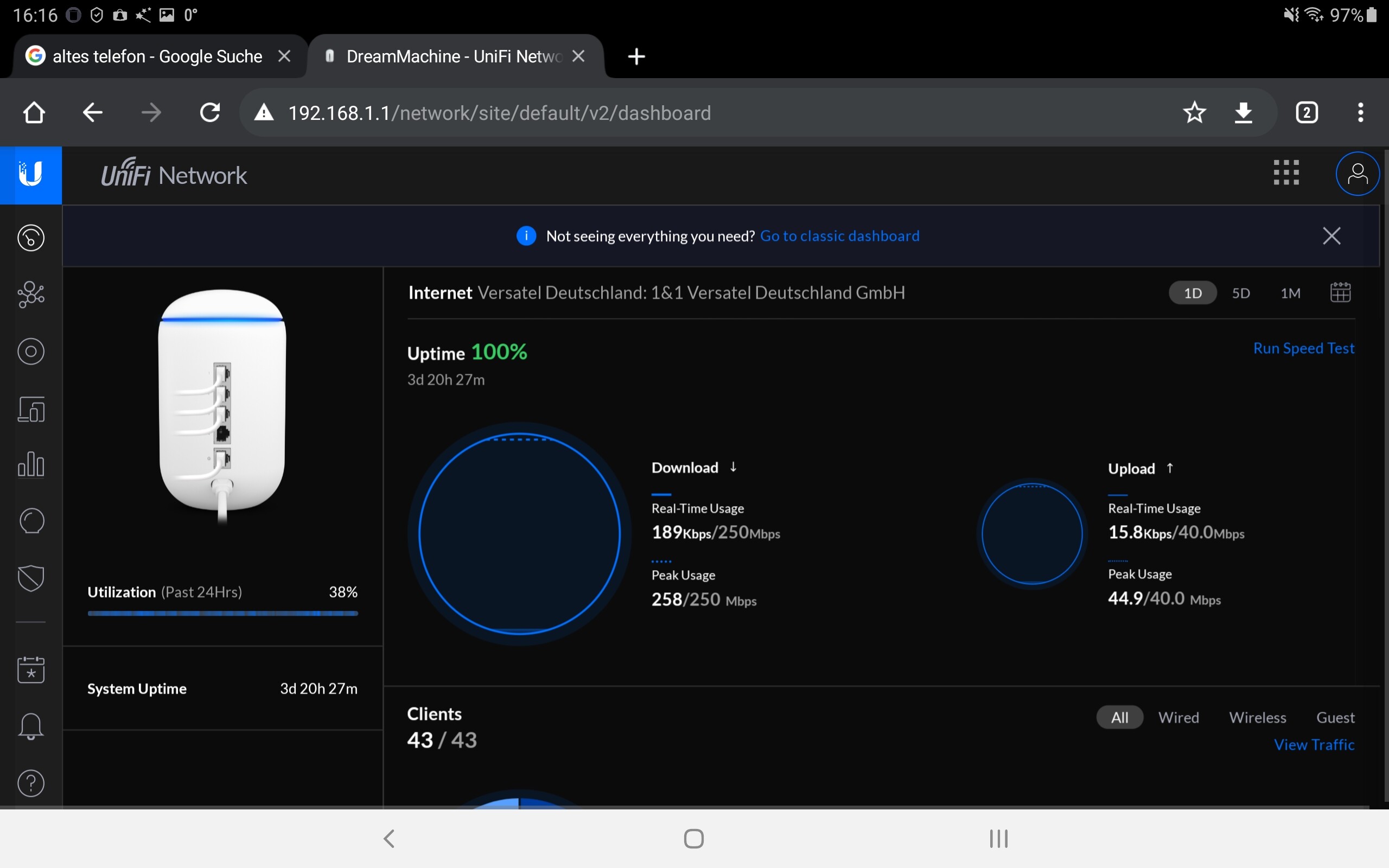
Task: Filter clients by Wired tab
Action: (1178, 718)
